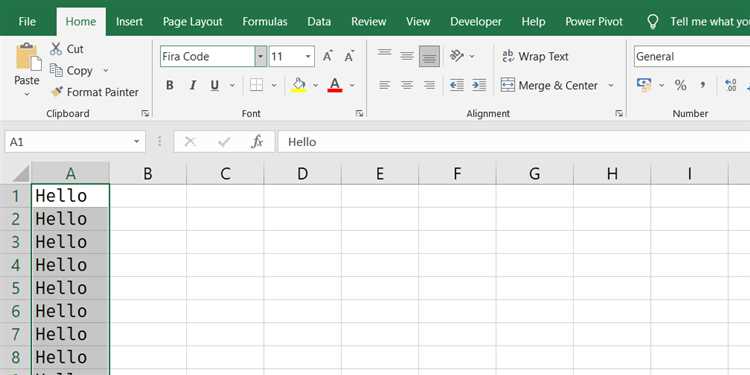Center cell text horizontally
The image size is (750, 375).
[x=407, y=85]
